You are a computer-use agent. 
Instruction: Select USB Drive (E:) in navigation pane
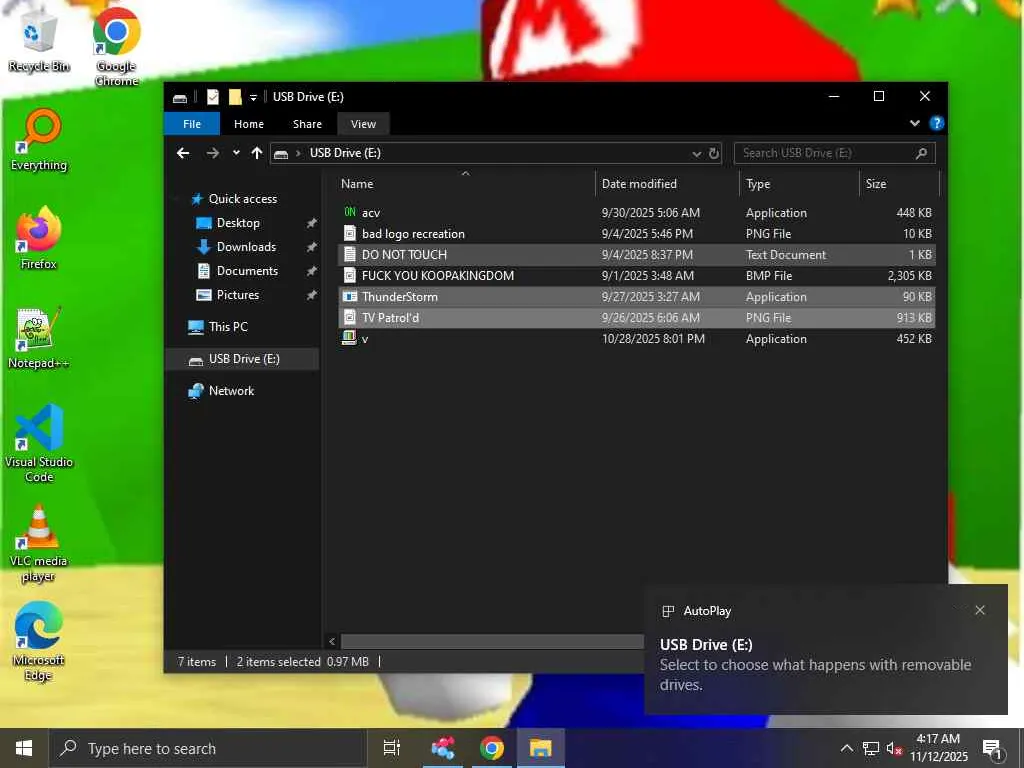(242, 359)
